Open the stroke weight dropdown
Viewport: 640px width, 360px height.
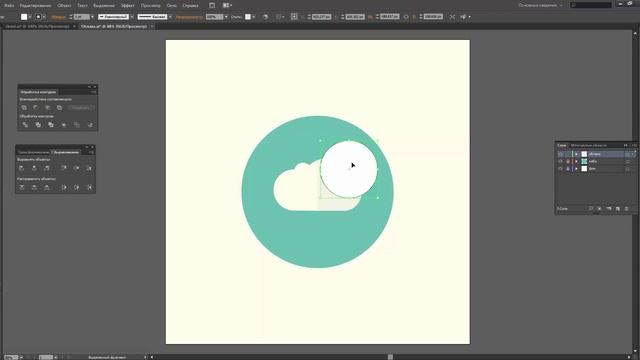(x=92, y=17)
